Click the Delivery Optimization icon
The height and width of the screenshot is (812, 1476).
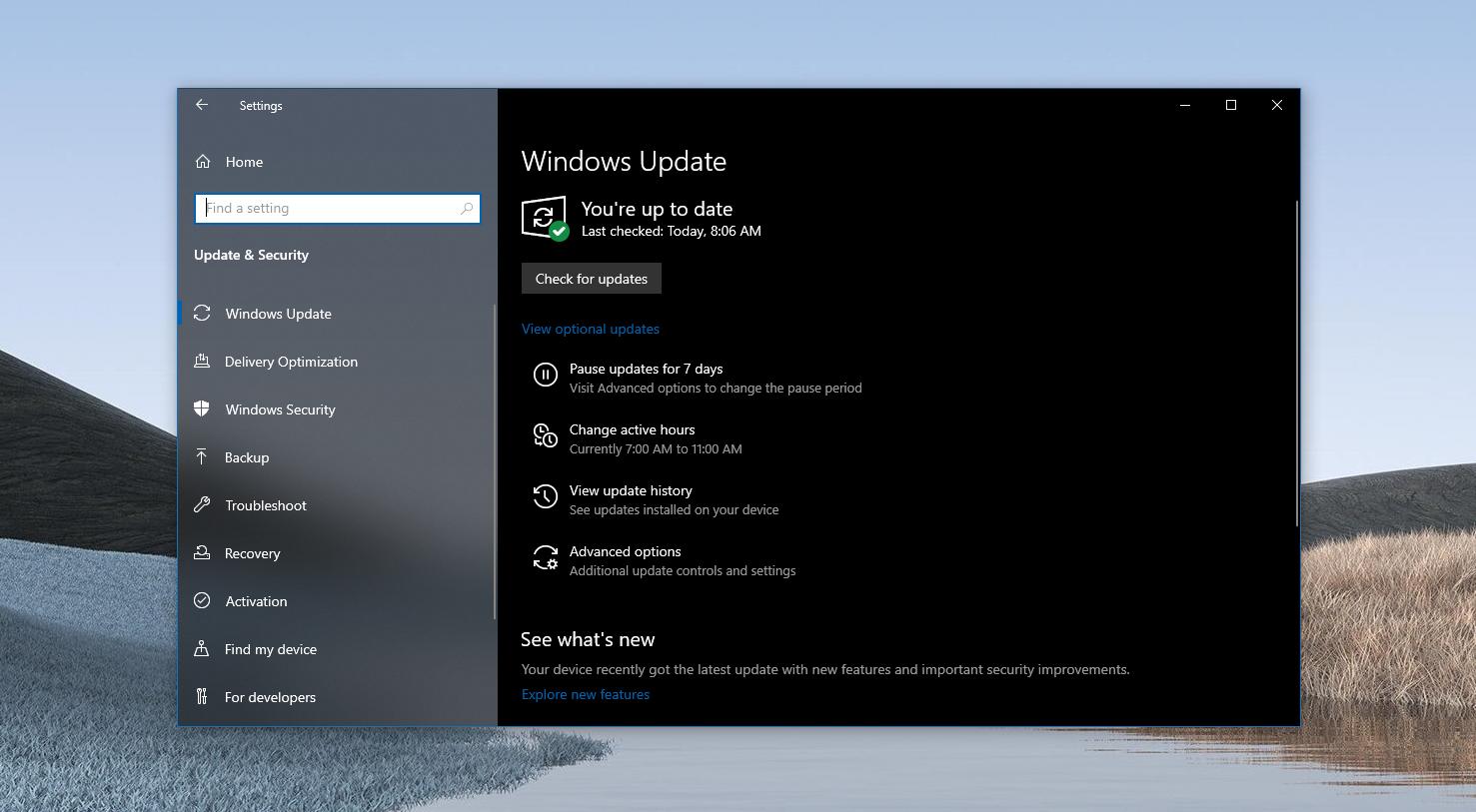tap(202, 361)
